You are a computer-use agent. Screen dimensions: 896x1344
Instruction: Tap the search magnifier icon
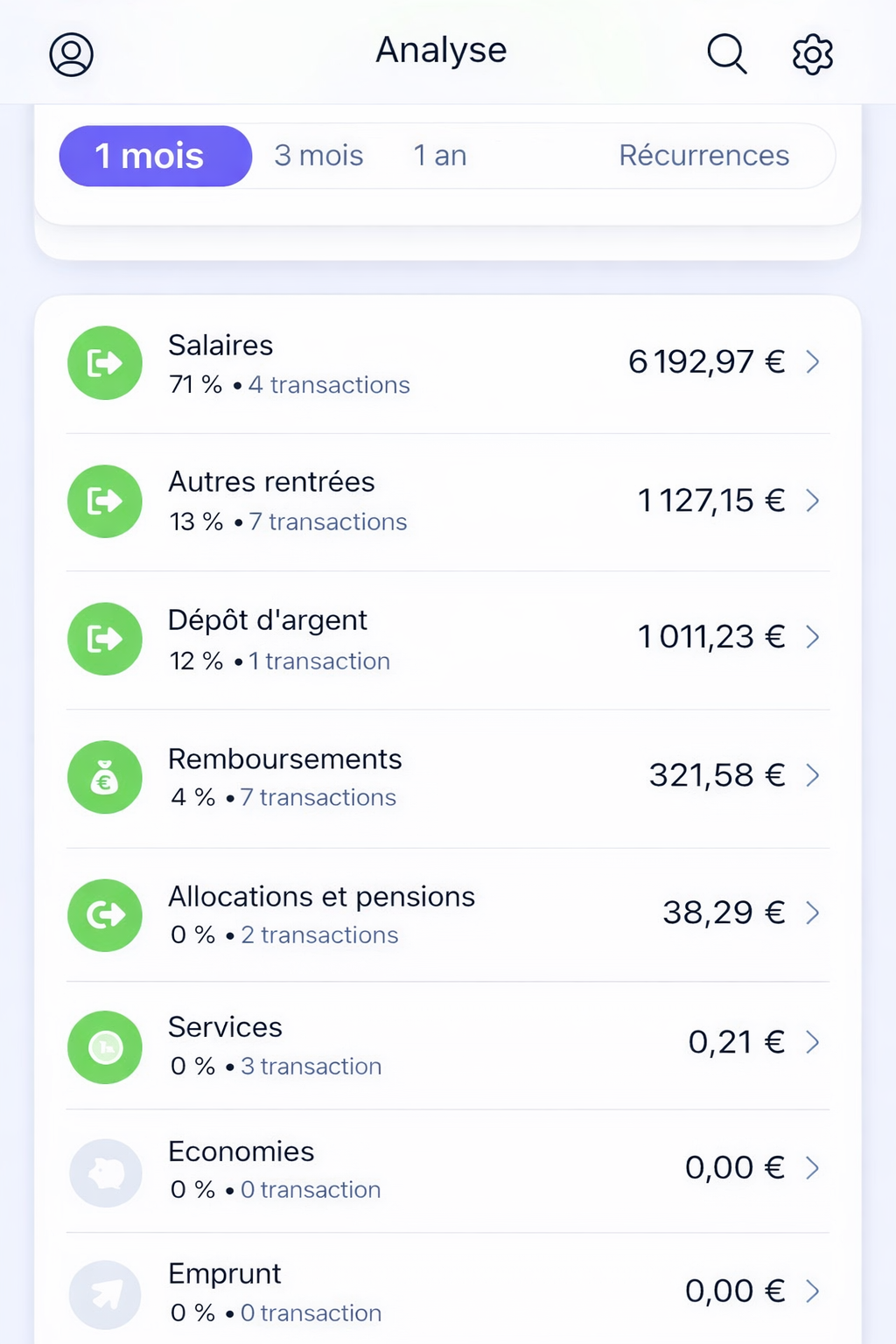(x=726, y=54)
